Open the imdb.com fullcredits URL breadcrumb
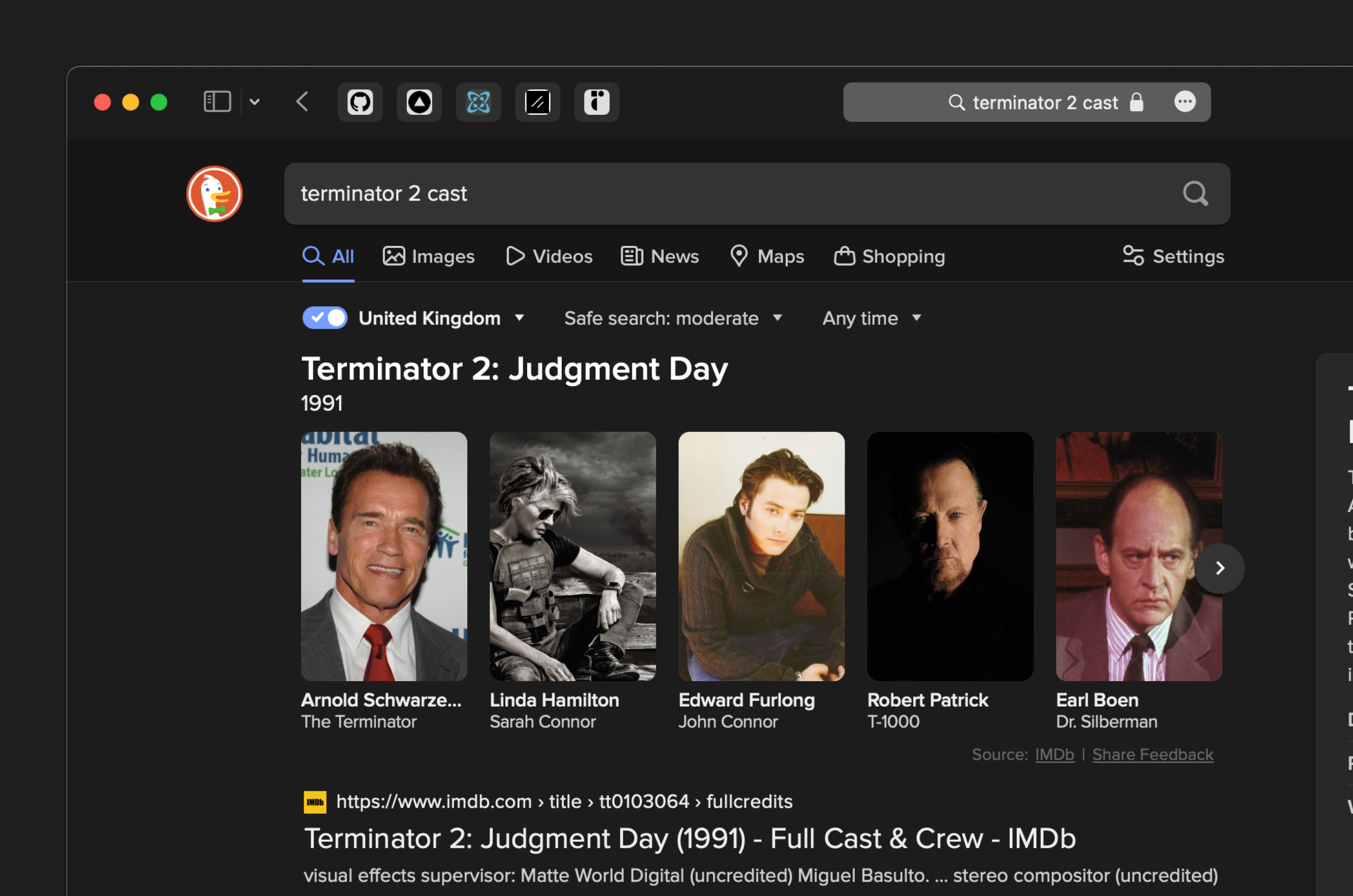This screenshot has width=1353, height=896. point(564,801)
